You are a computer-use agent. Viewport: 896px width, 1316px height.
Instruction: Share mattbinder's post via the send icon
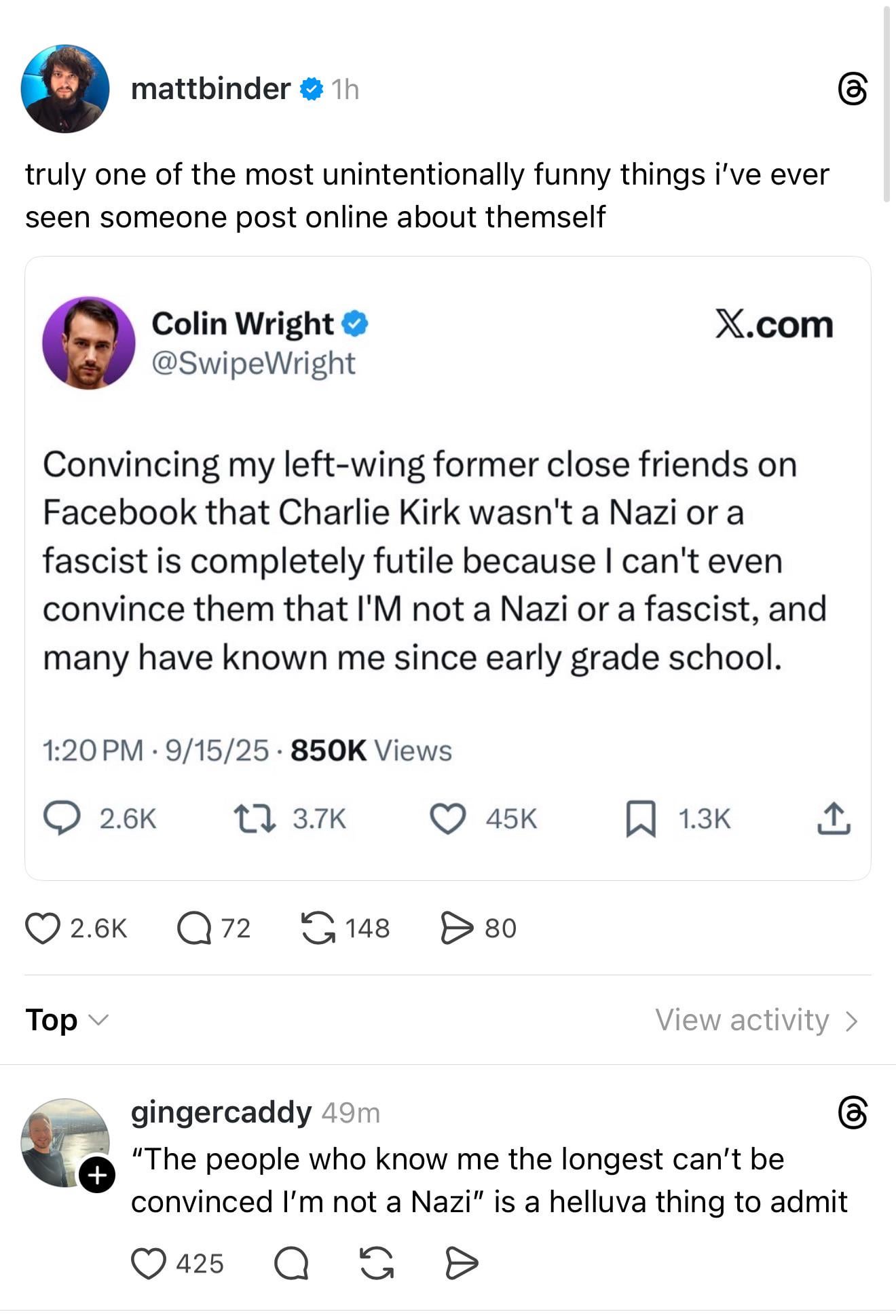[x=457, y=928]
